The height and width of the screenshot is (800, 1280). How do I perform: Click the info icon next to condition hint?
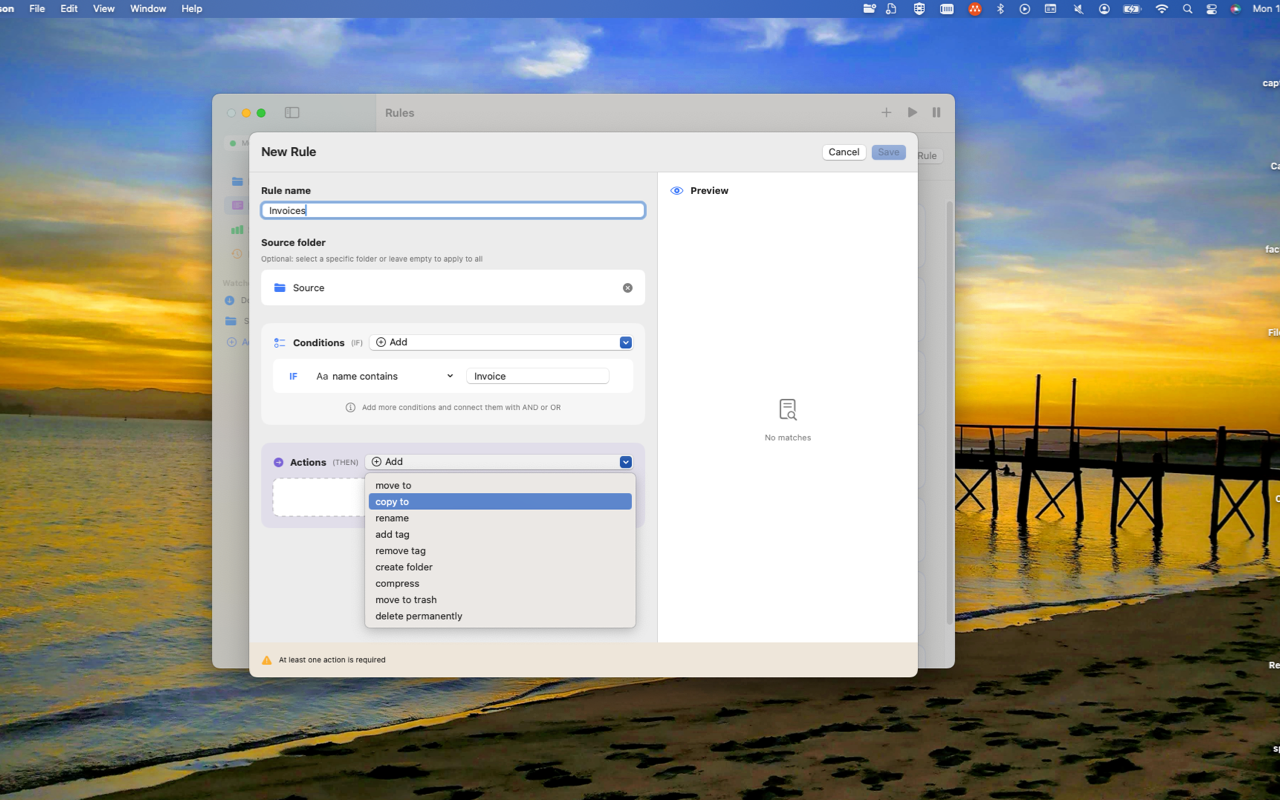351,407
